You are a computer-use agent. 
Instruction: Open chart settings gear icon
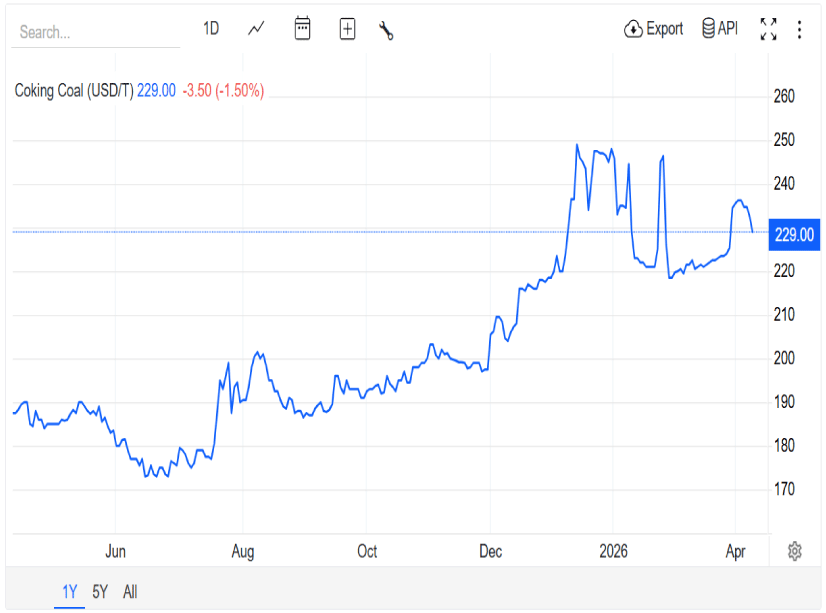click(x=795, y=551)
